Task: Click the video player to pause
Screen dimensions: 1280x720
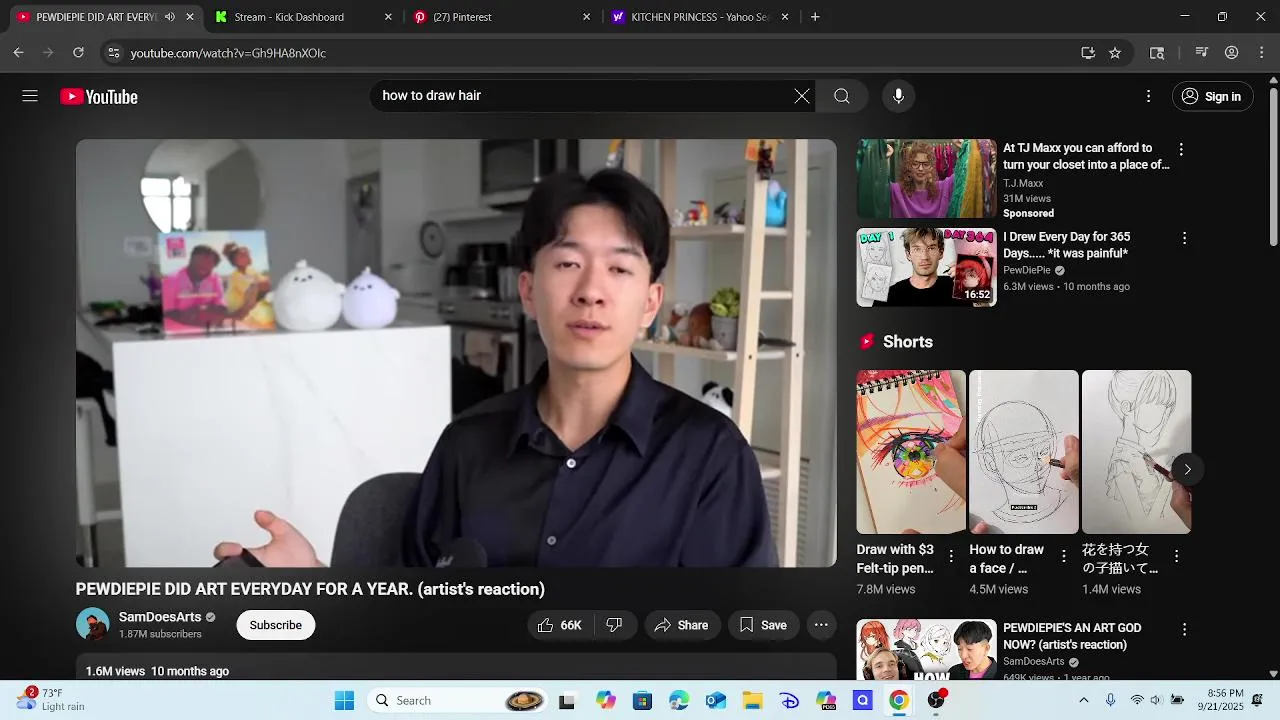Action: (456, 353)
